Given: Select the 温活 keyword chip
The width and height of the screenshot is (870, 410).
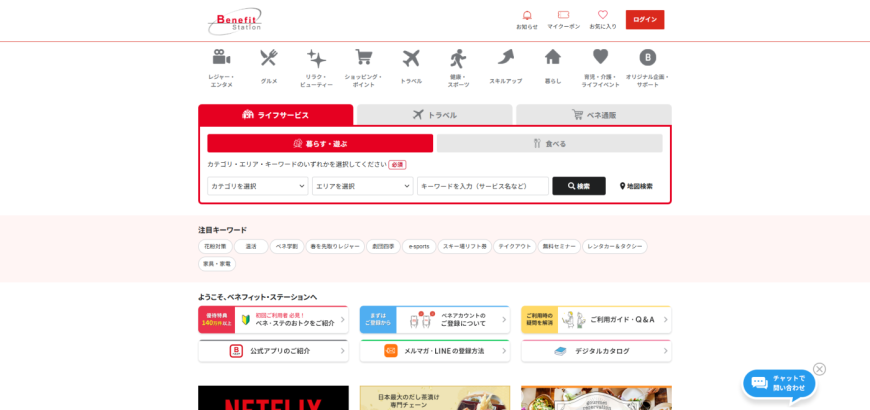Looking at the screenshot, I should tap(251, 246).
